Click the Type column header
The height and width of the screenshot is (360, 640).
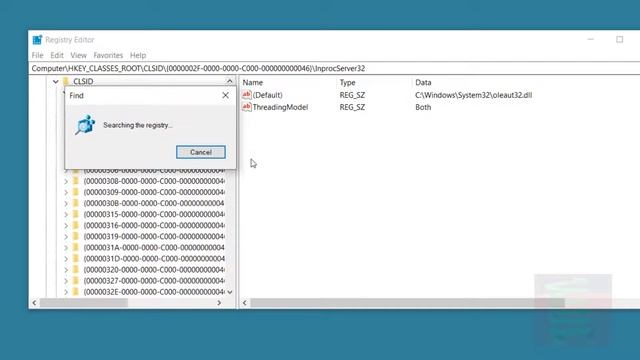tap(348, 82)
